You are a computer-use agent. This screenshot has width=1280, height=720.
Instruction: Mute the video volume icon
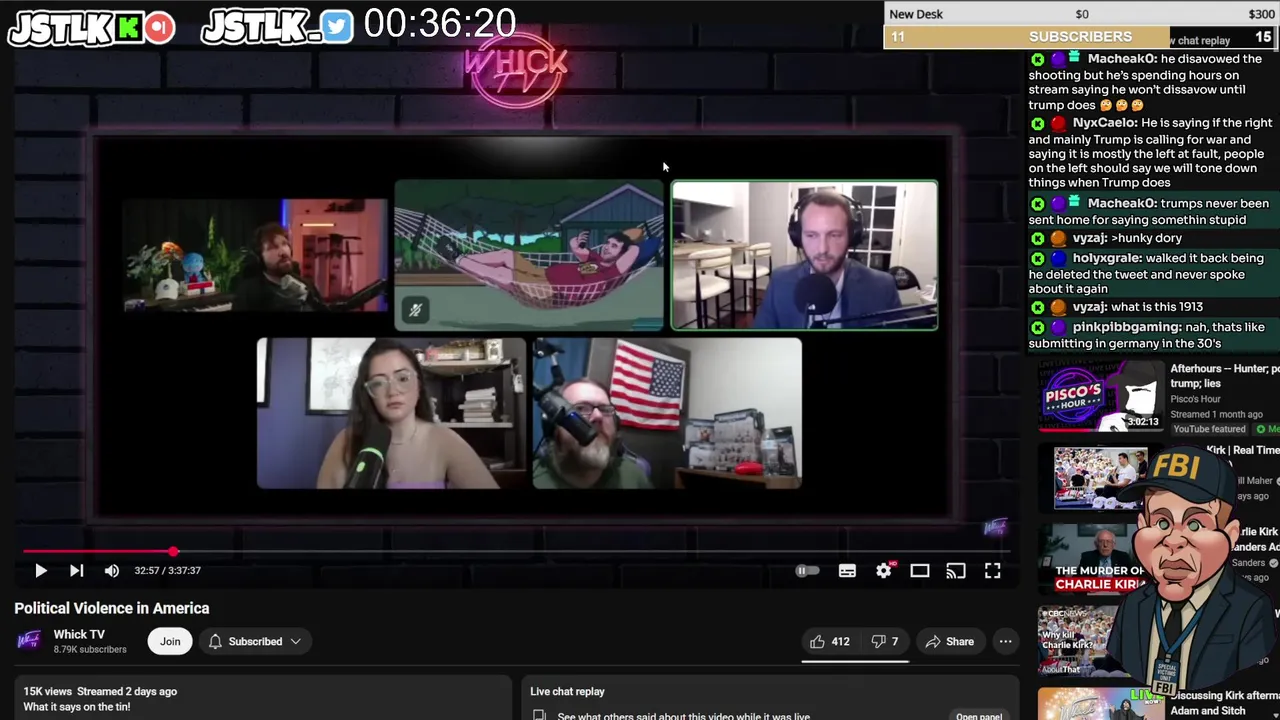click(x=112, y=570)
